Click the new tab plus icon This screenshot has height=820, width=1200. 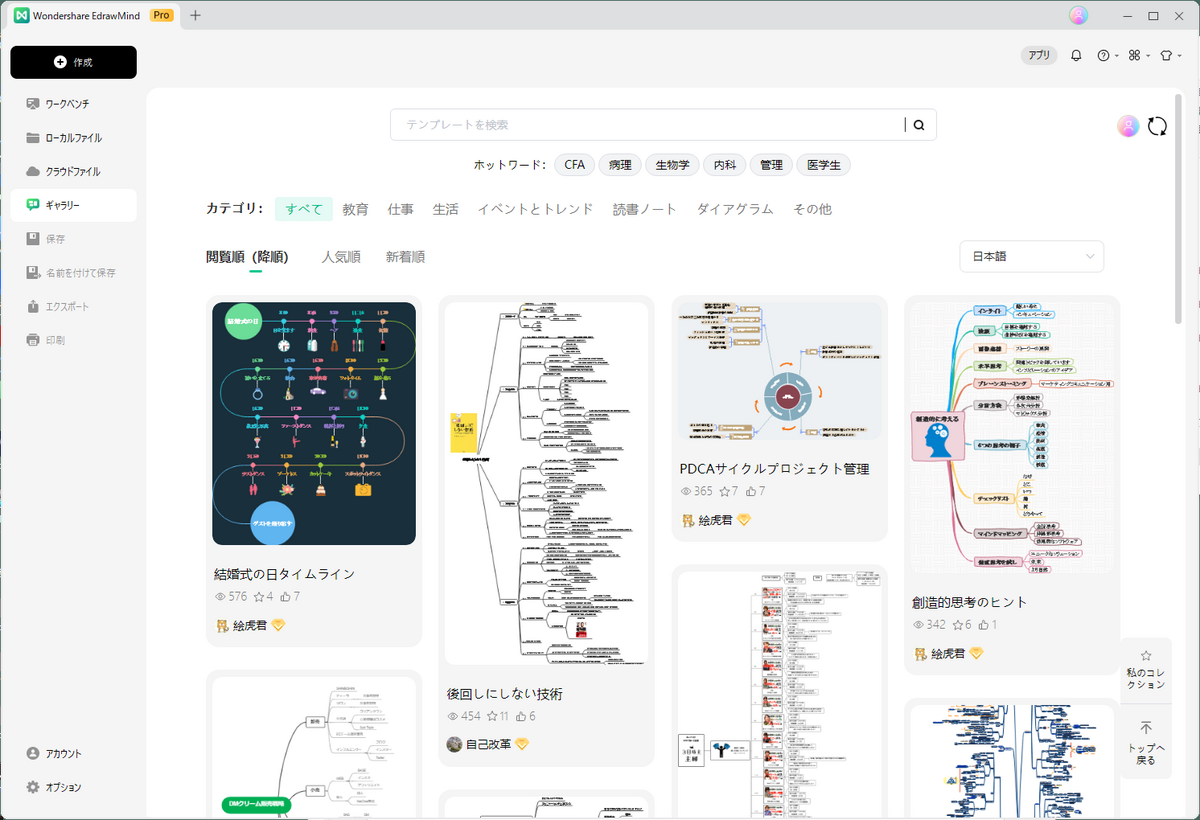click(x=195, y=15)
